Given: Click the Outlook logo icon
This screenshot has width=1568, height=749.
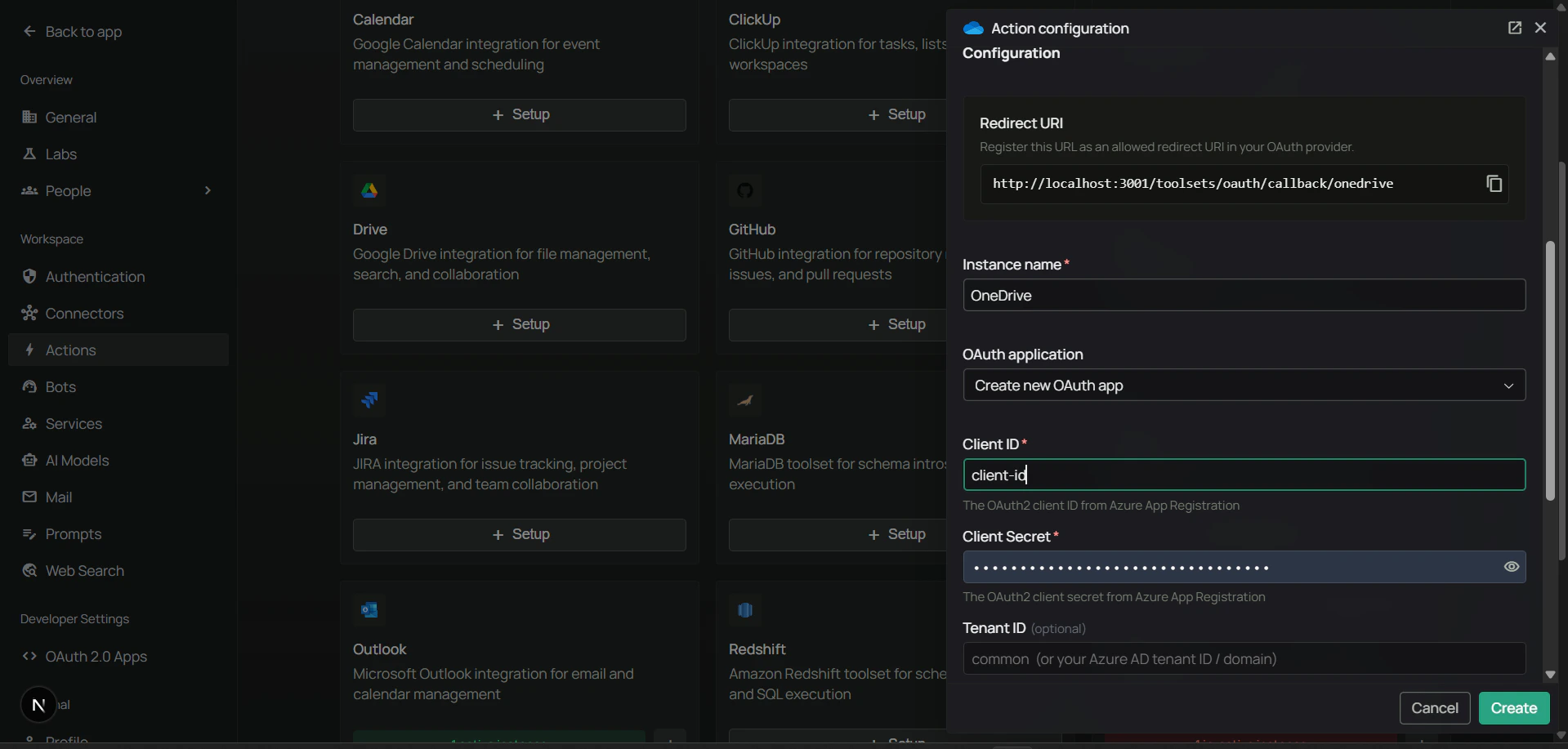Looking at the screenshot, I should pyautogui.click(x=369, y=610).
